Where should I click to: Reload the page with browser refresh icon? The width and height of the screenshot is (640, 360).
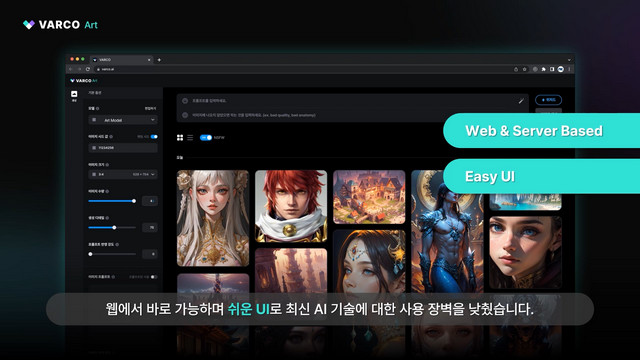tap(87, 69)
